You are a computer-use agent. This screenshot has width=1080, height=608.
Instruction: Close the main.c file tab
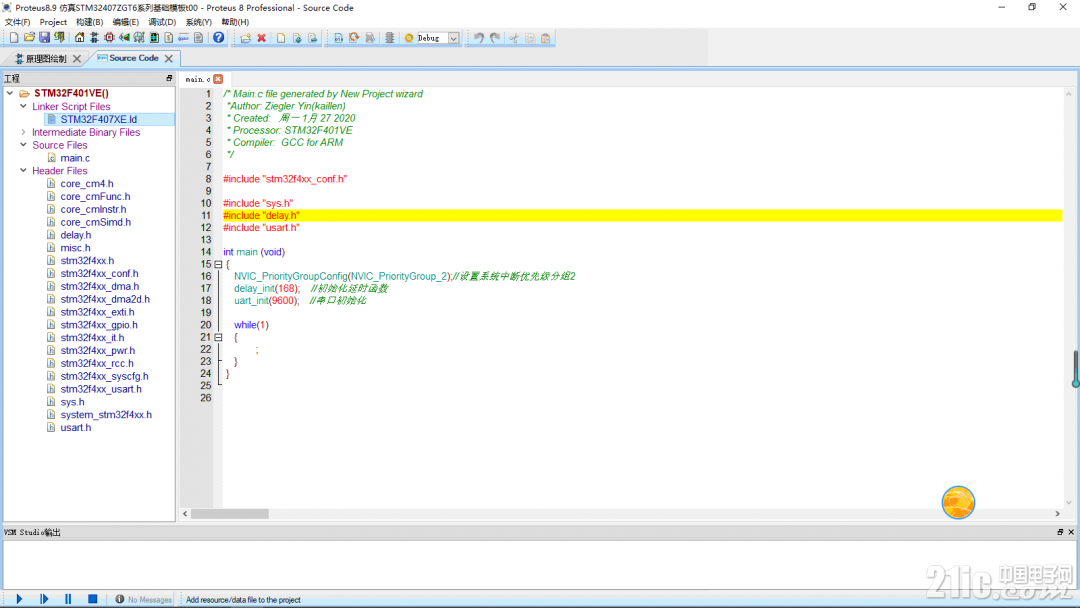[218, 79]
